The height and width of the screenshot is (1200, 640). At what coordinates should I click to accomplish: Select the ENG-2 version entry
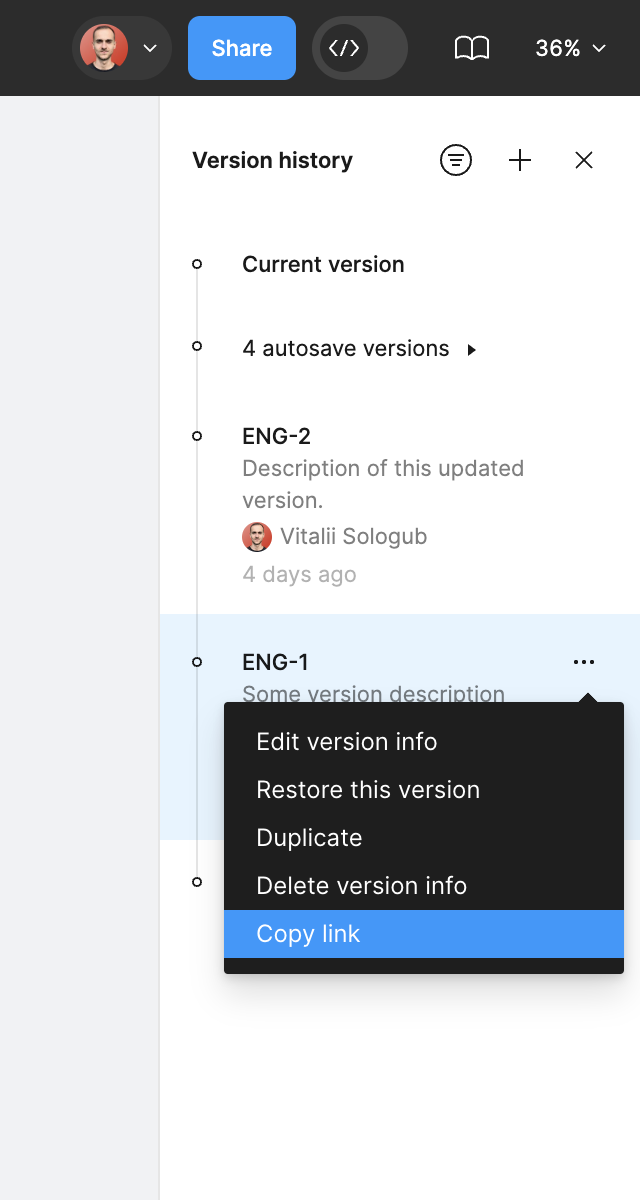400,505
